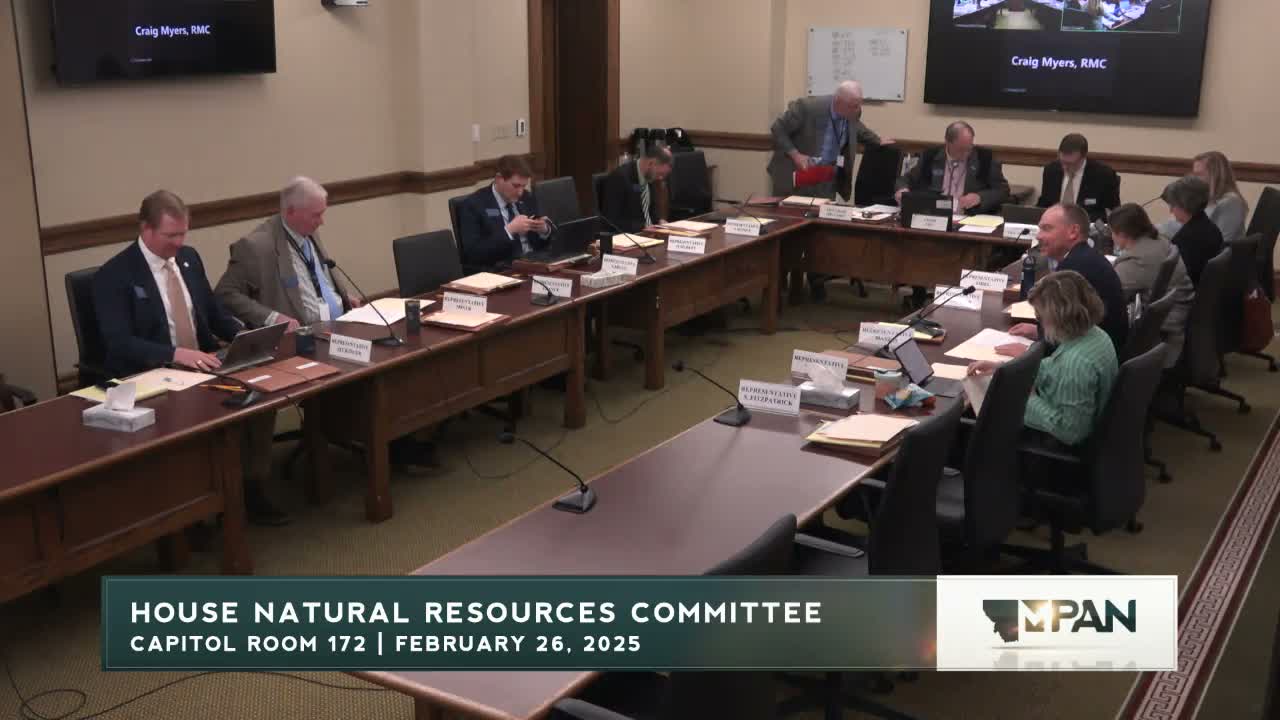The image size is (1280, 720).
Task: Click the red folder held by standing man
Action: [814, 176]
